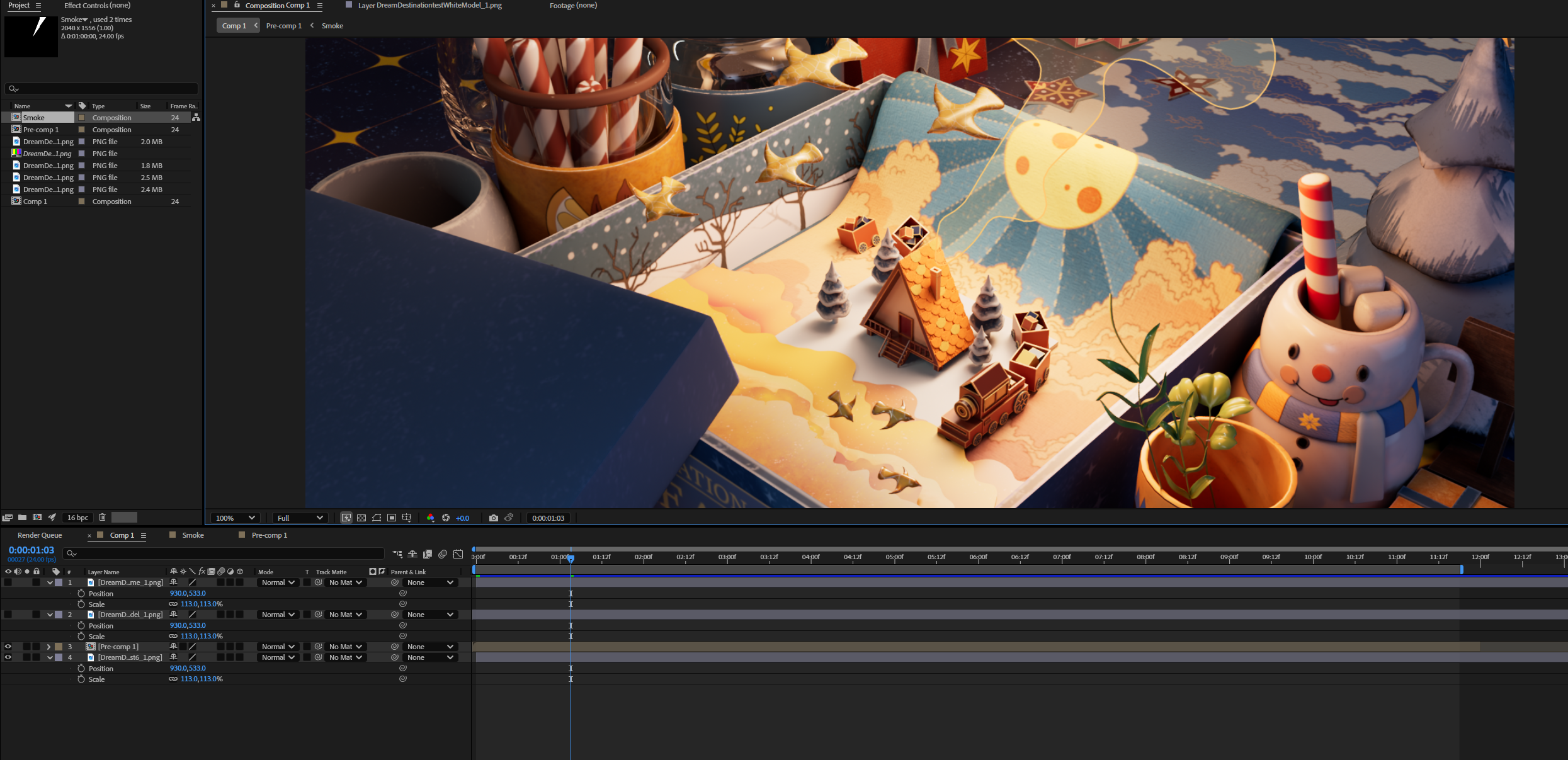Click the 16 bpc color depth button

point(78,518)
